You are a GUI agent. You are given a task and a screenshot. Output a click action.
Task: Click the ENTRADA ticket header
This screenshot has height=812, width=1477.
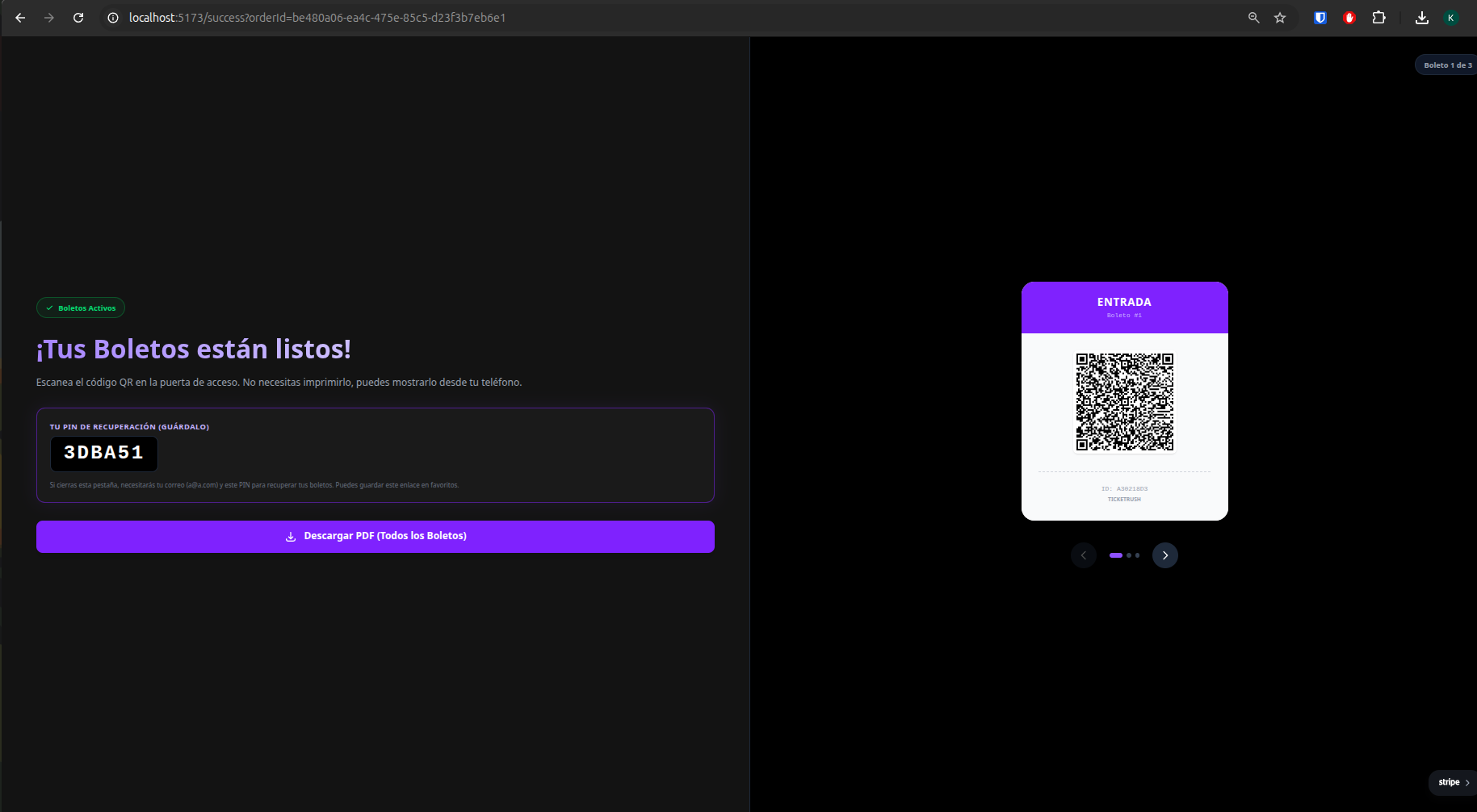point(1125,308)
